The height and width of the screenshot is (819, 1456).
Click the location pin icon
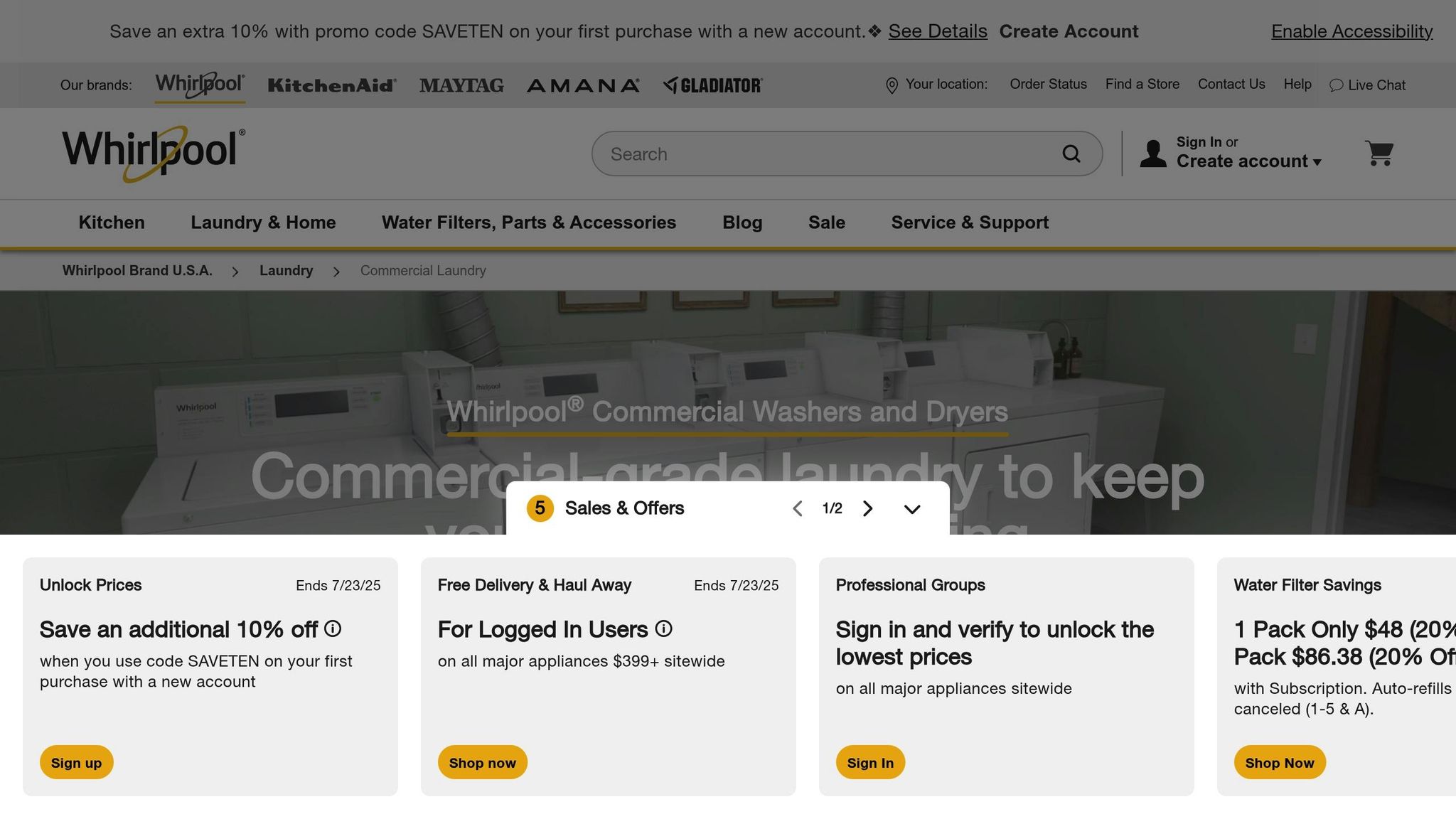pyautogui.click(x=892, y=85)
